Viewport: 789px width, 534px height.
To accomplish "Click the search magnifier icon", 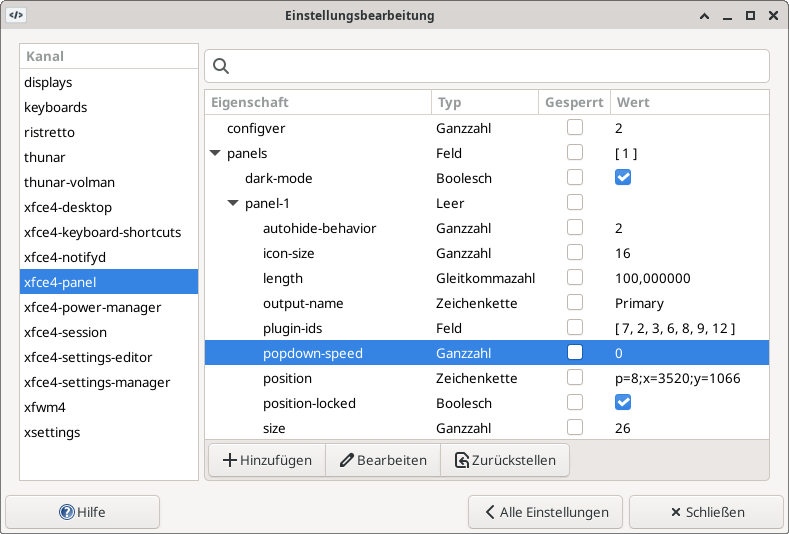I will pos(222,66).
